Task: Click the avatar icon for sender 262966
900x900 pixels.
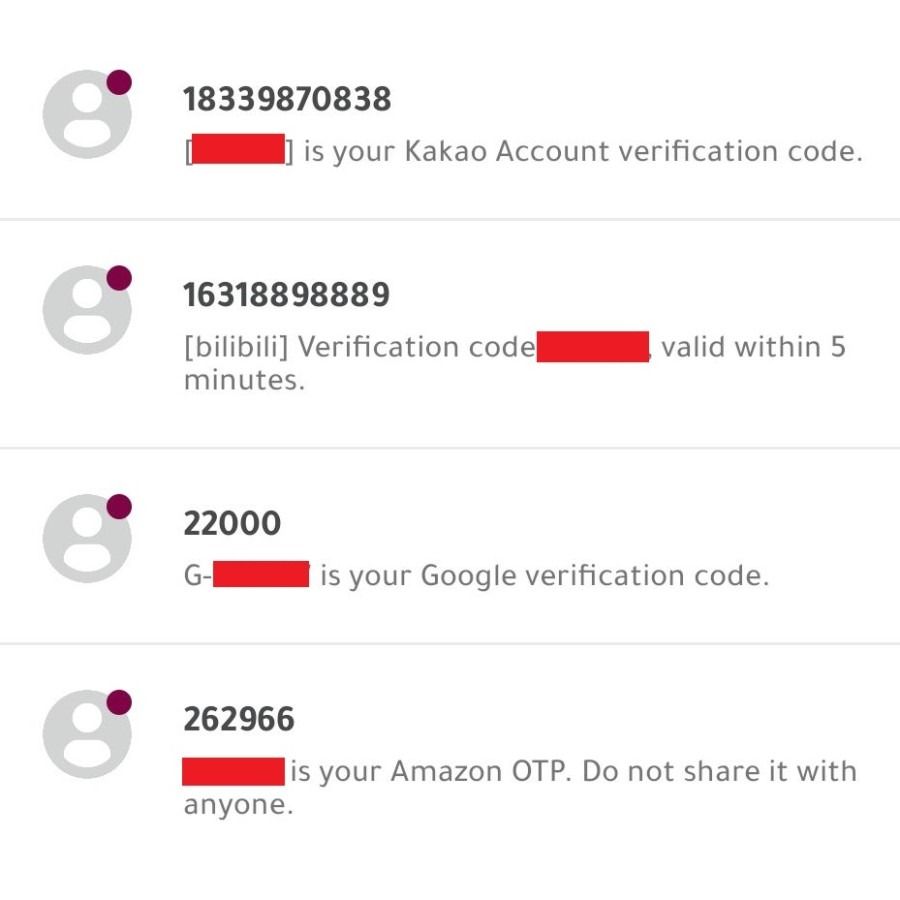Action: pyautogui.click(x=86, y=734)
